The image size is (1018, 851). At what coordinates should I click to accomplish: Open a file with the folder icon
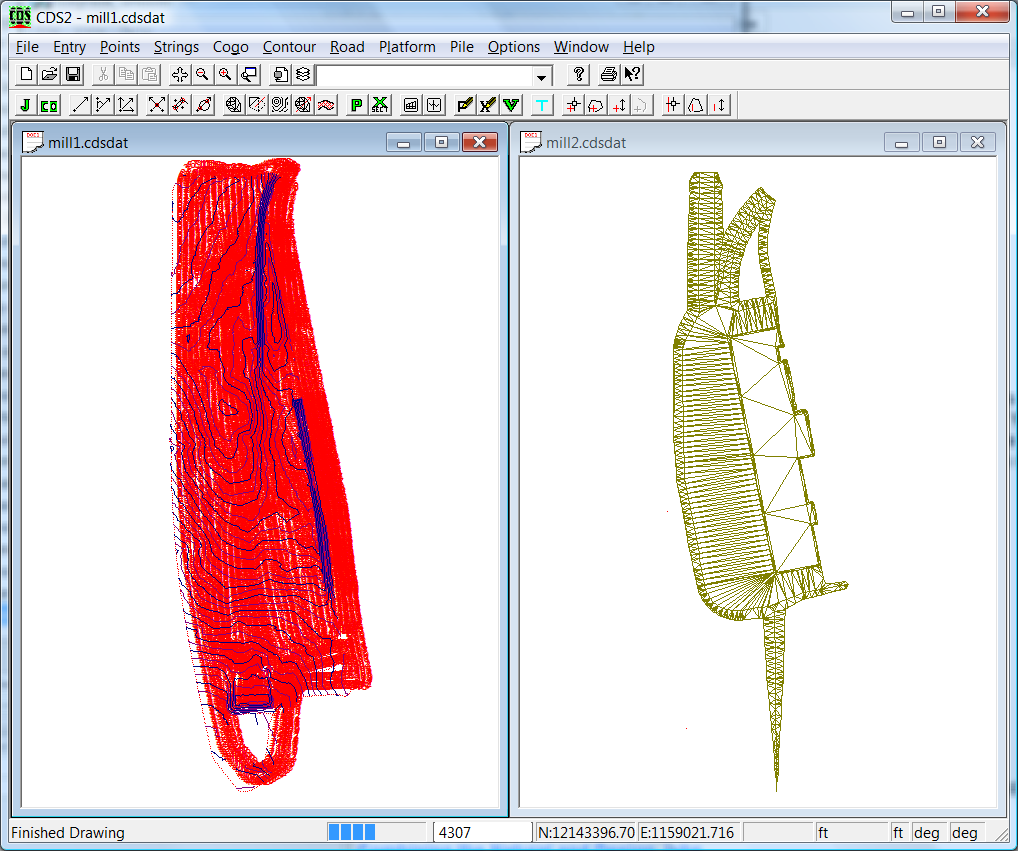(x=49, y=75)
